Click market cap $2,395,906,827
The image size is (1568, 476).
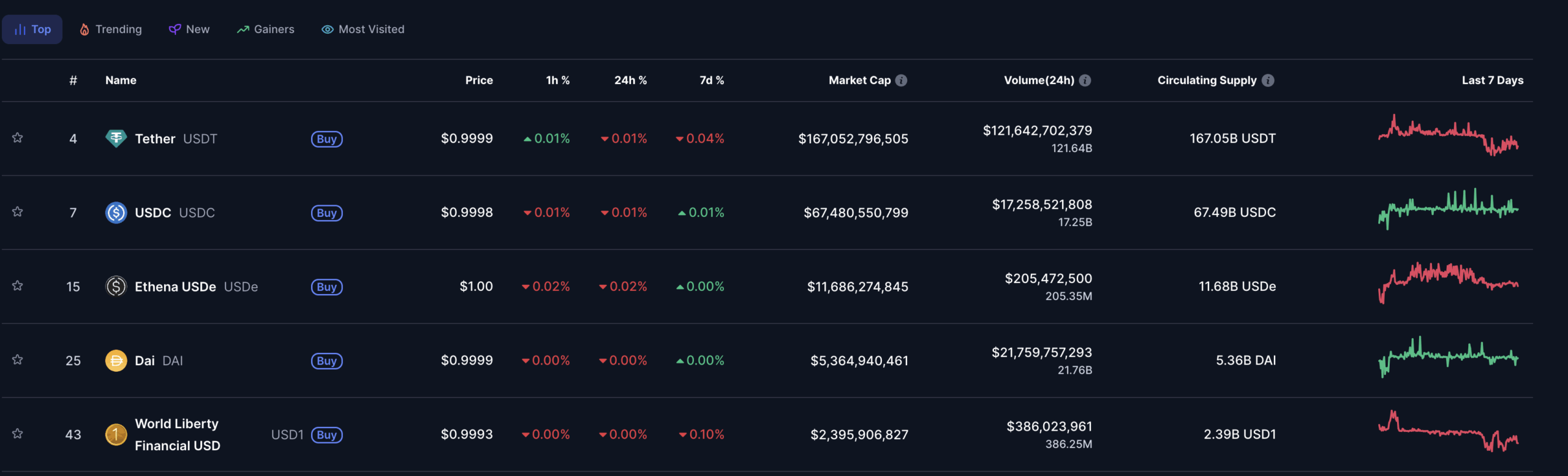(x=859, y=435)
